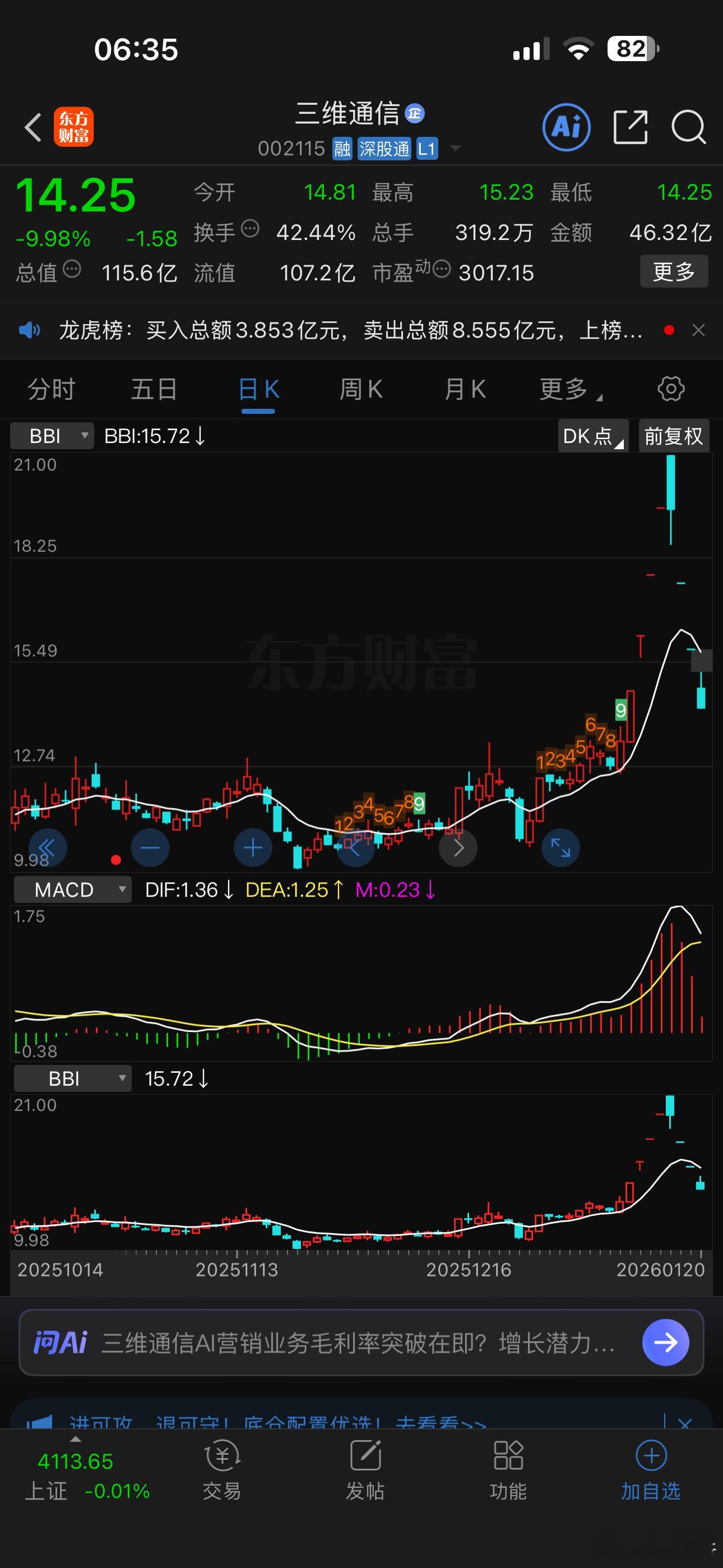Dismiss the 龙虎榜 notice with X
The image size is (723, 1568).
tap(699, 330)
